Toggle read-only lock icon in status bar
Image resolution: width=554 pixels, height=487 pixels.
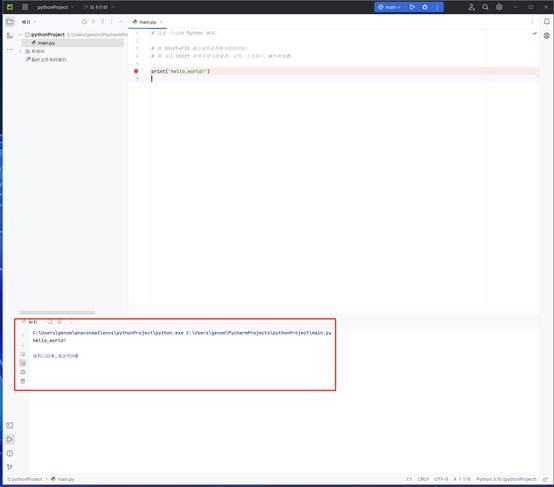(x=545, y=479)
